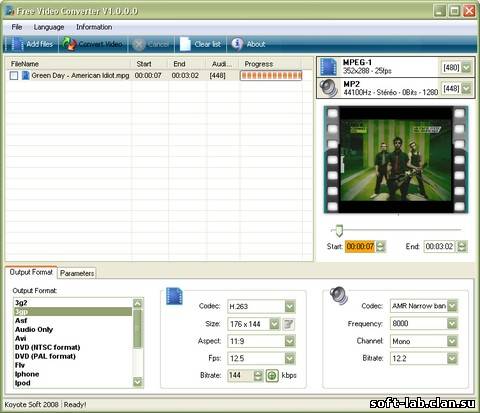Image resolution: width=480 pixels, height=413 pixels.
Task: Click the Start time field 00:00:07
Action: [x=360, y=247]
